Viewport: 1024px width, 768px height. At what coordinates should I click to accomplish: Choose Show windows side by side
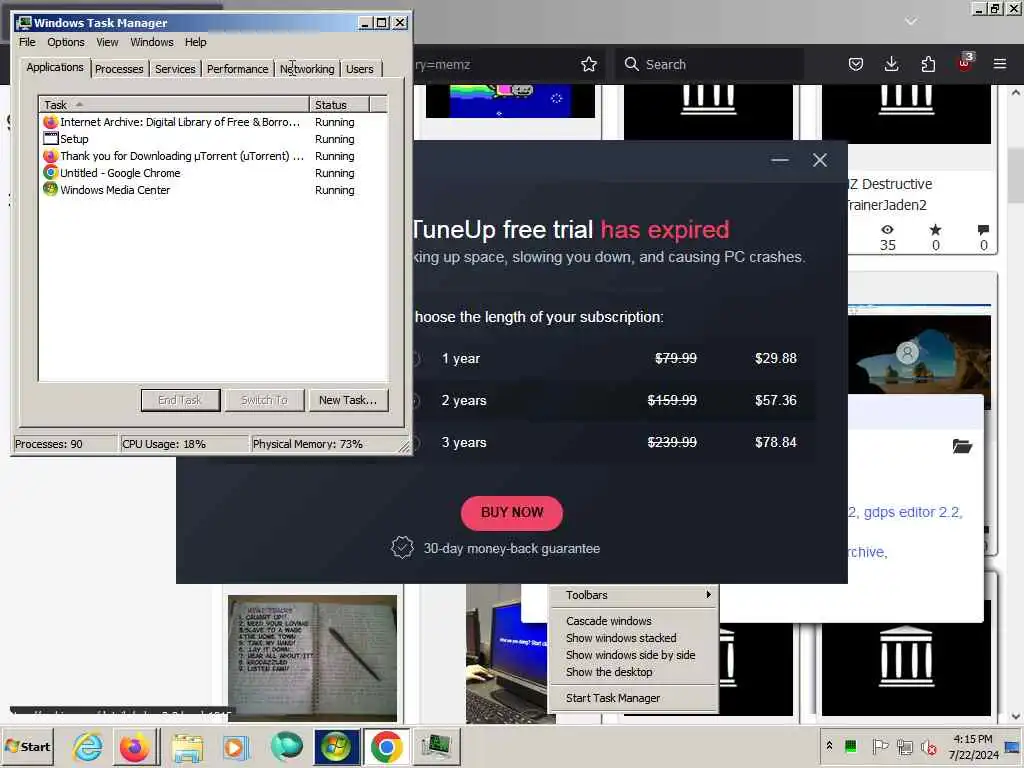pos(633,655)
